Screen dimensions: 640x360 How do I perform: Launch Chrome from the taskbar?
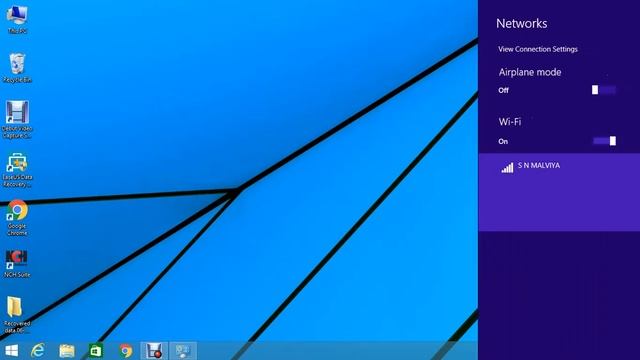(x=126, y=351)
